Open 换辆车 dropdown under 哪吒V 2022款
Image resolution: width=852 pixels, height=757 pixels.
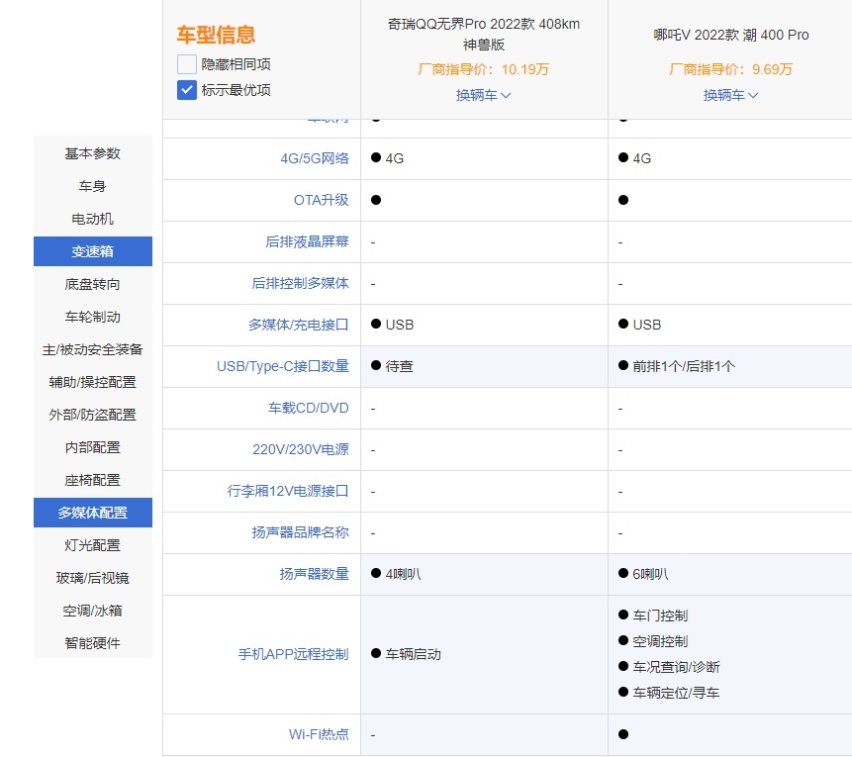[x=730, y=95]
